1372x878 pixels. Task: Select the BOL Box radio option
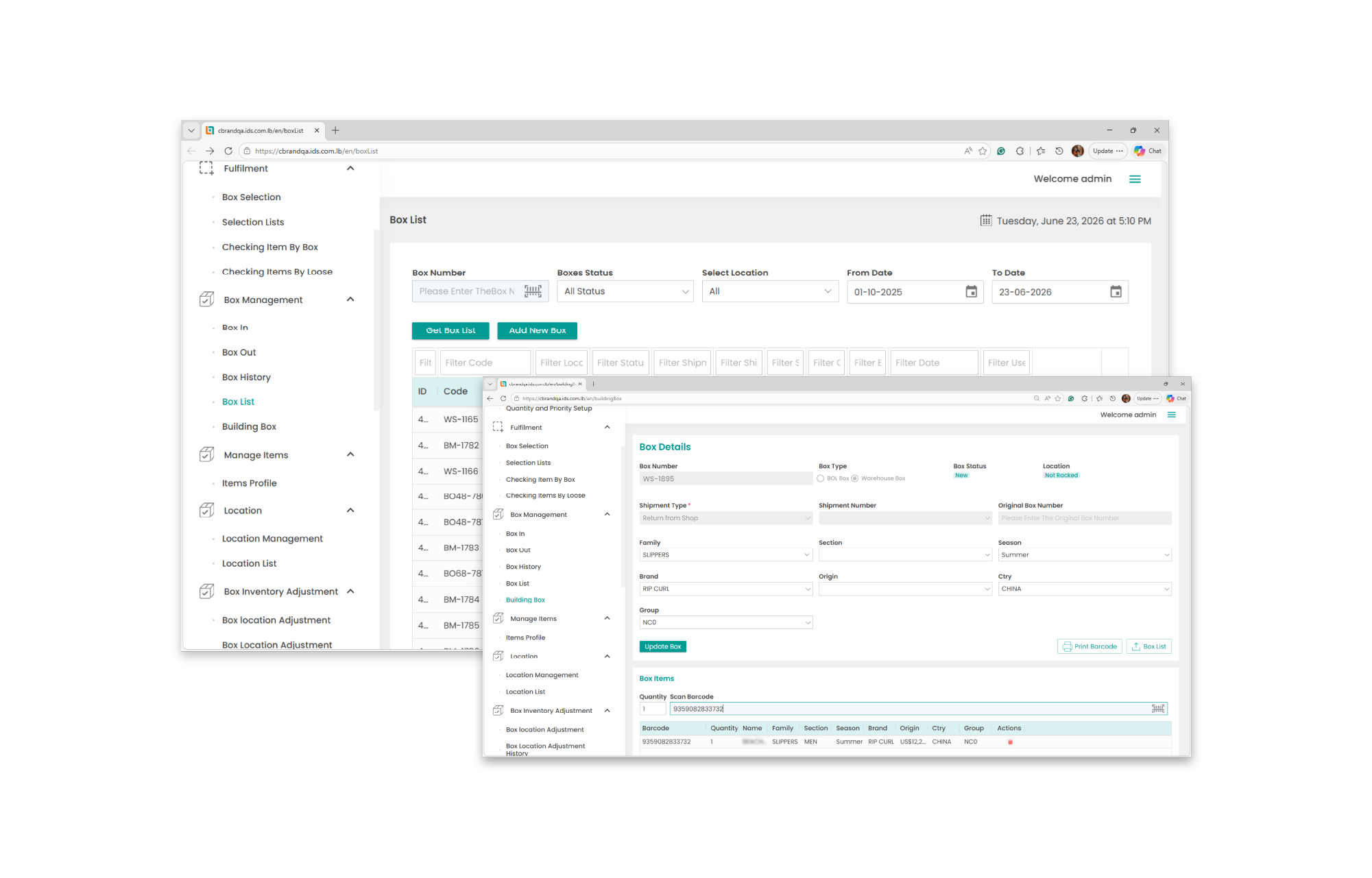click(821, 478)
